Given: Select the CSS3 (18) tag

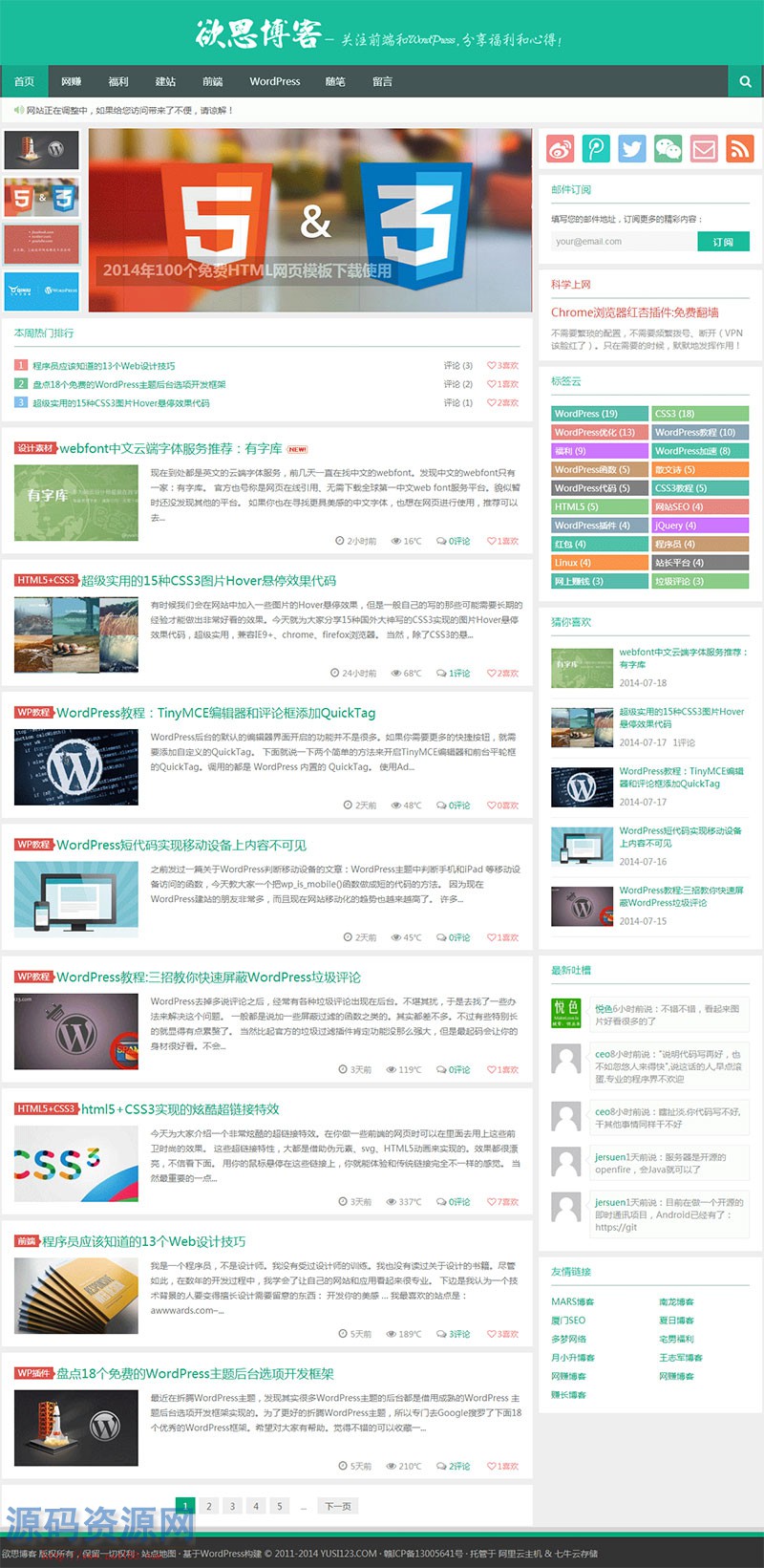Looking at the screenshot, I should click(x=700, y=414).
